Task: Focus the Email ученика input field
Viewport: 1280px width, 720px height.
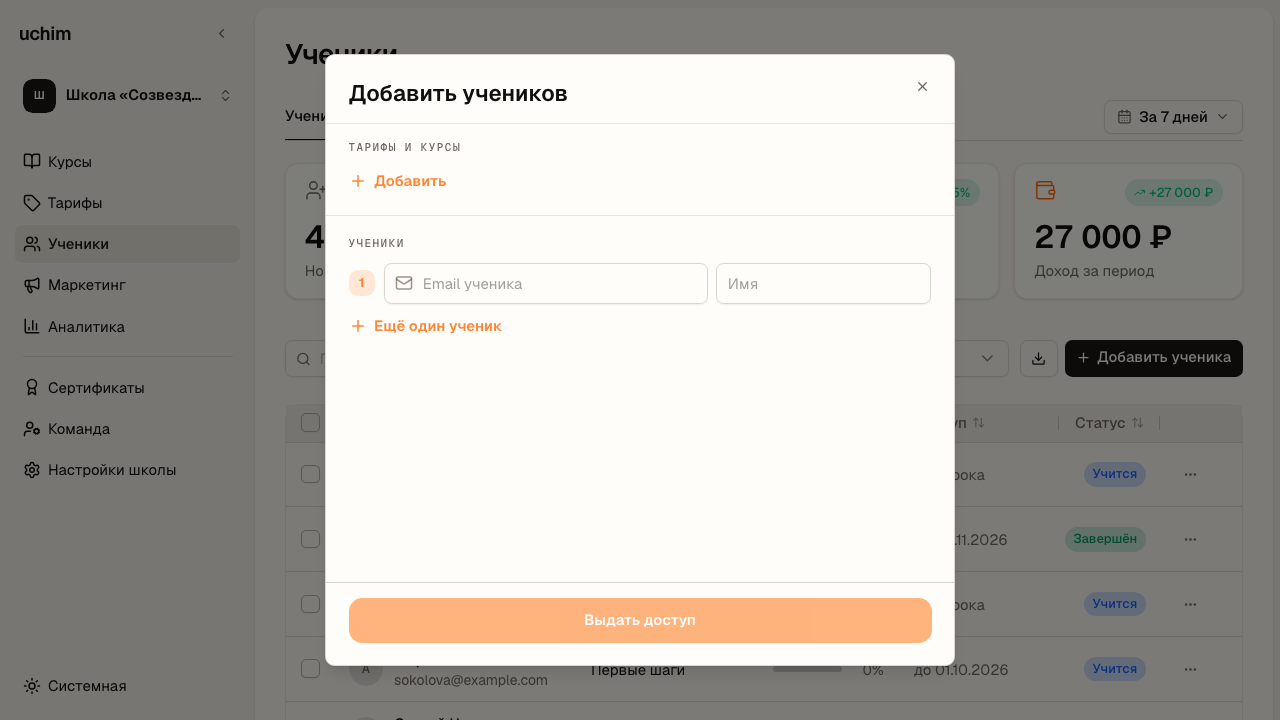Action: [546, 284]
